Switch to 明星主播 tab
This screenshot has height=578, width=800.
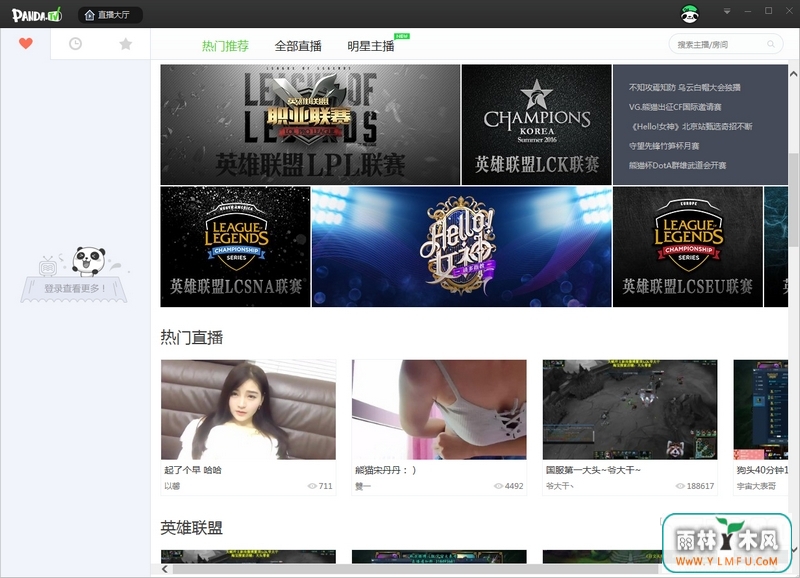pyautogui.click(x=371, y=46)
